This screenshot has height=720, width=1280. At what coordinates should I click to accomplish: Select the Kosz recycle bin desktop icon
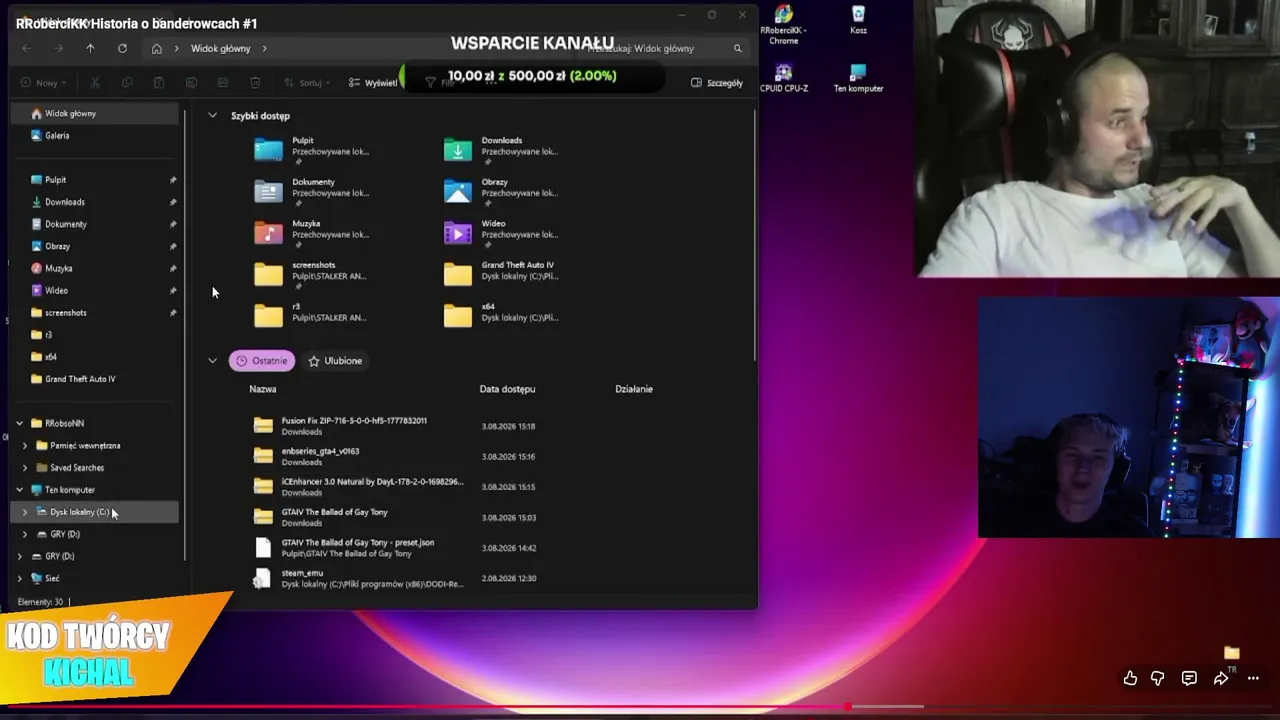(x=858, y=20)
